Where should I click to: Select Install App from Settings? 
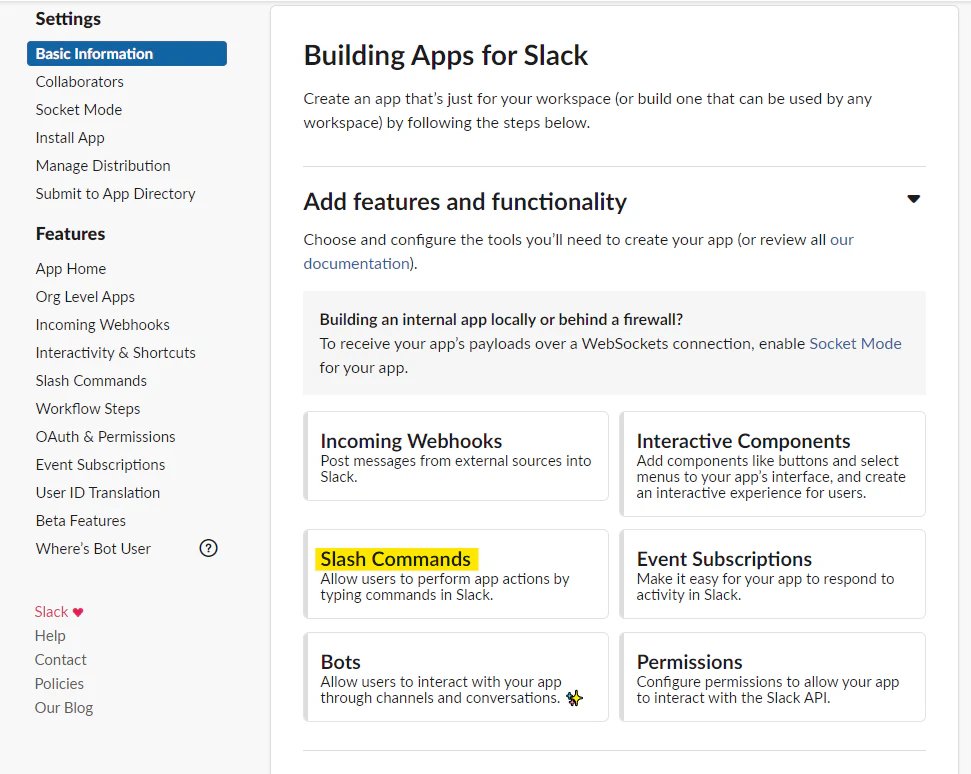(x=70, y=138)
